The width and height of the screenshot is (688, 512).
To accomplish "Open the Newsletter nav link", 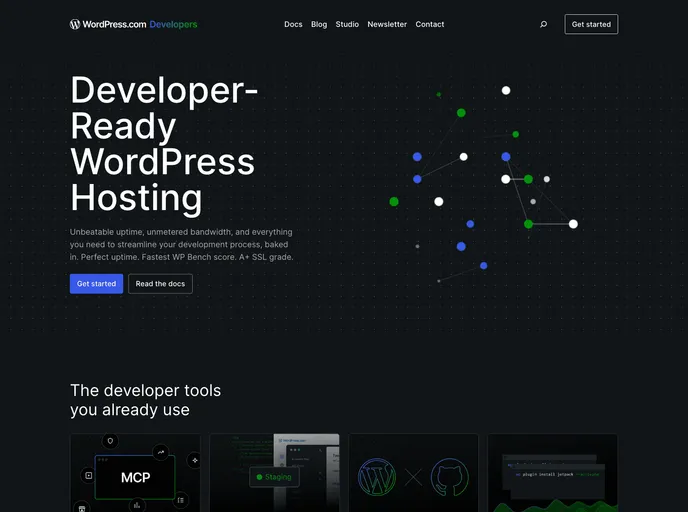I will click(x=387, y=24).
